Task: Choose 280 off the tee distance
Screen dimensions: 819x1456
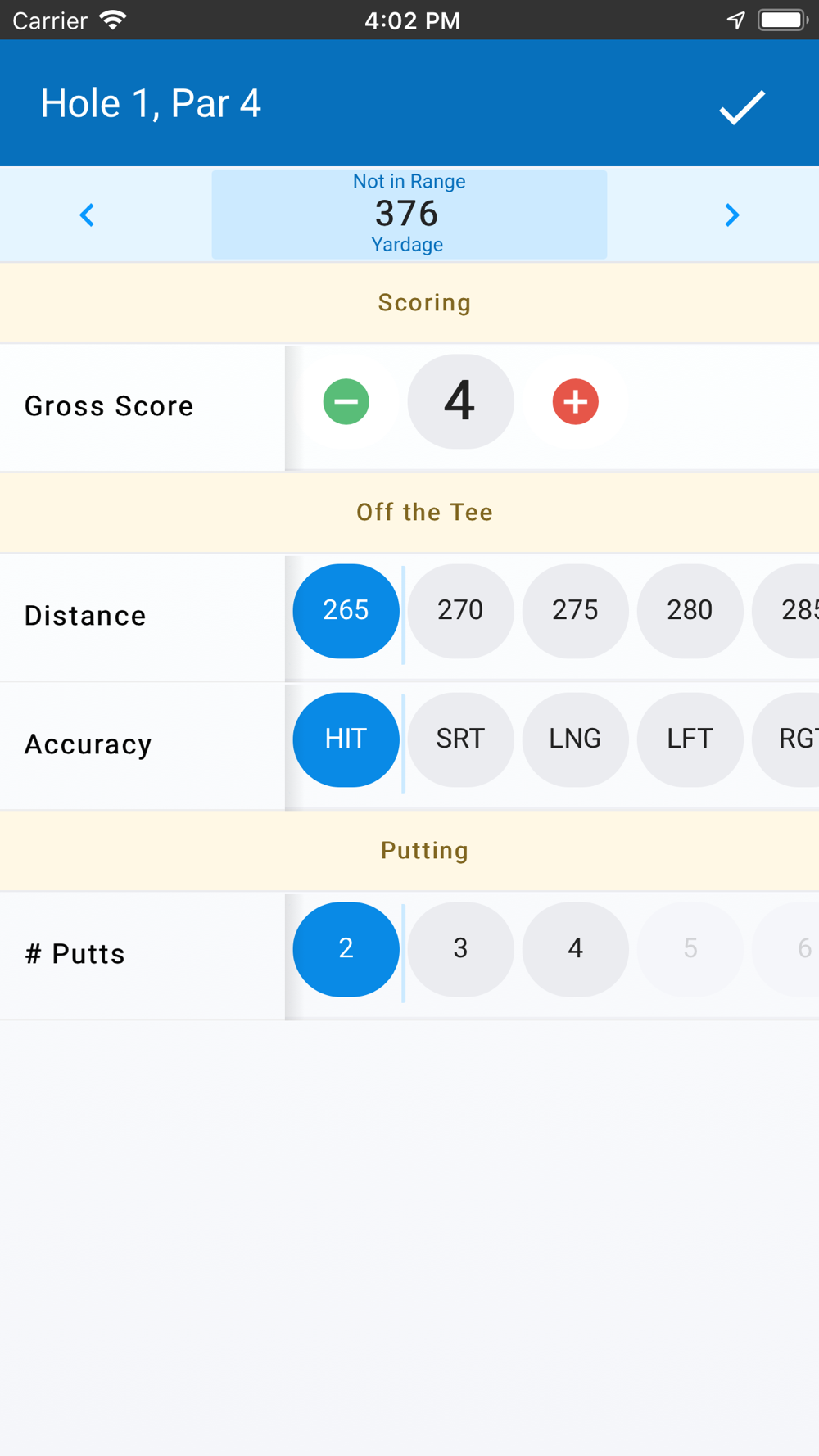Action: coord(690,611)
